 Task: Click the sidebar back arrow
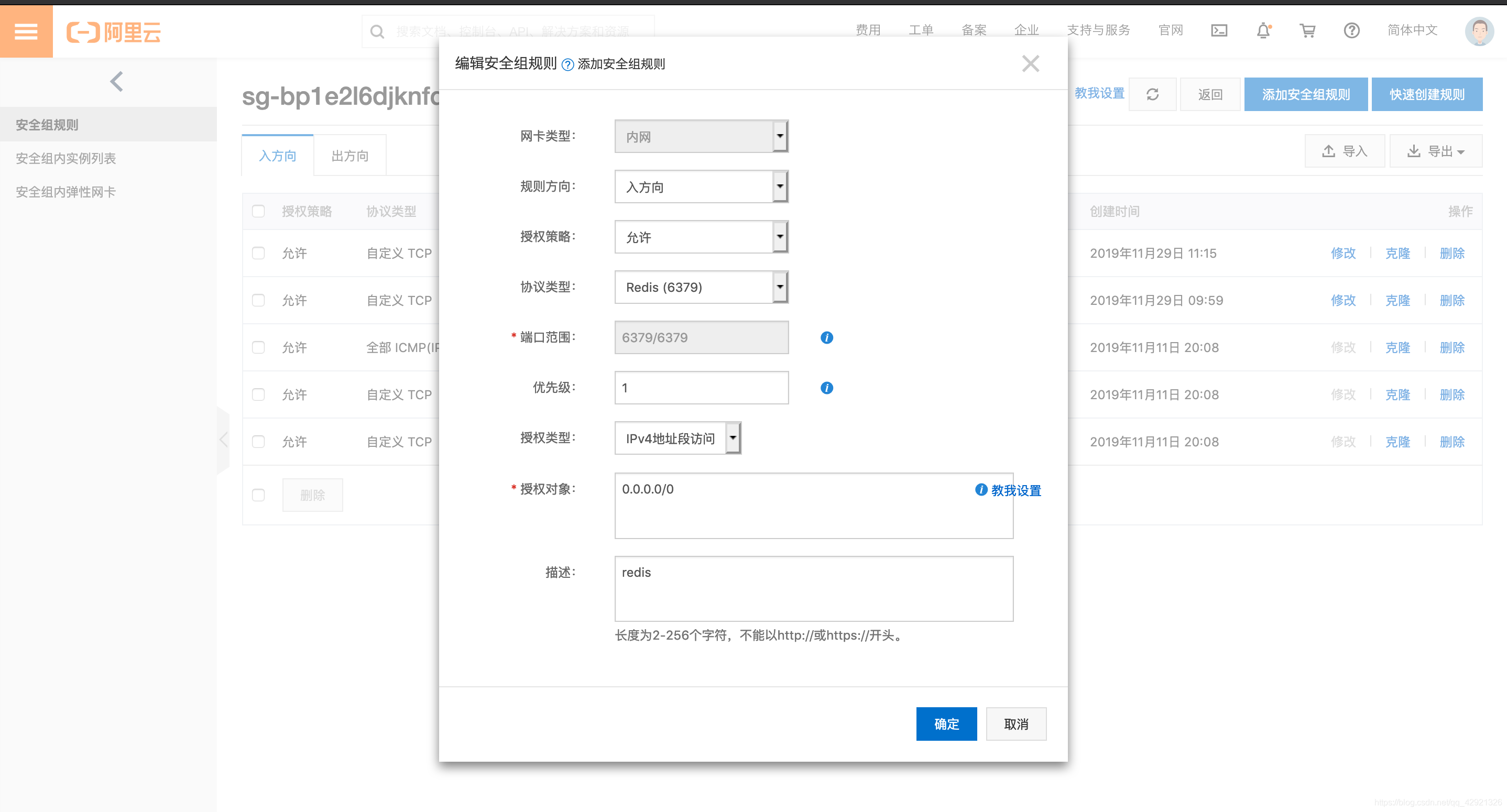click(x=116, y=81)
